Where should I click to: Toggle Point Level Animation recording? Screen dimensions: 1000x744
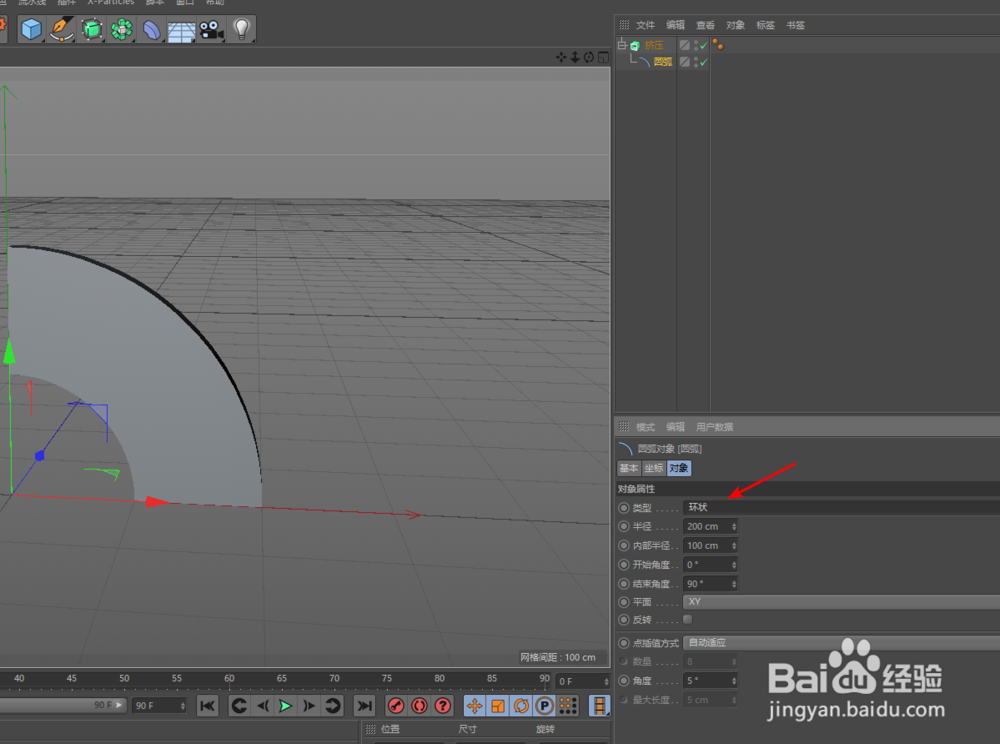568,706
